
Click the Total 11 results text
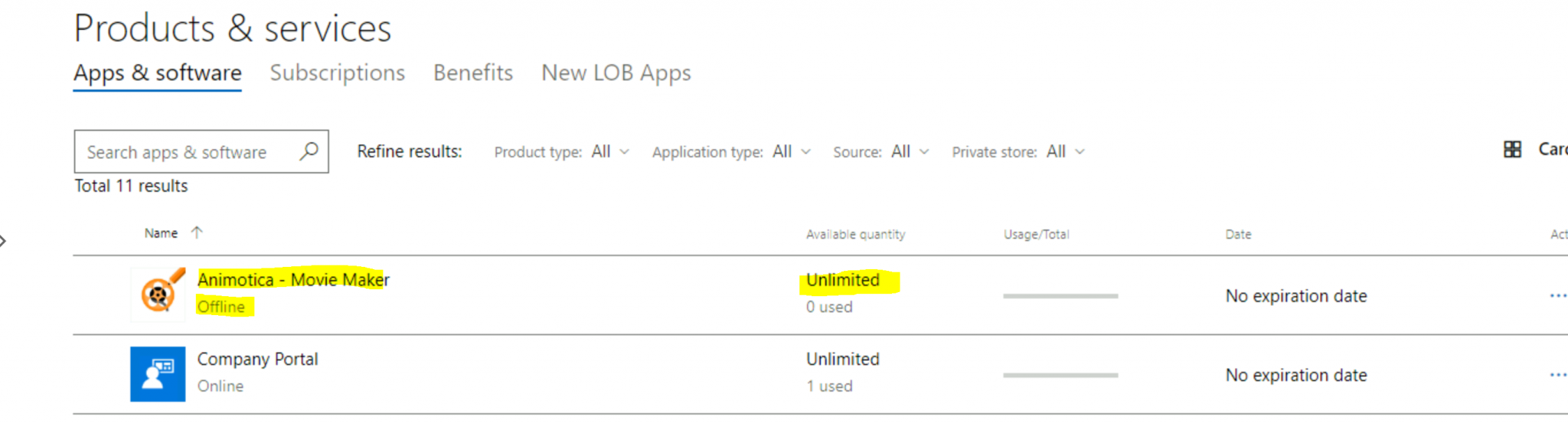[131, 186]
